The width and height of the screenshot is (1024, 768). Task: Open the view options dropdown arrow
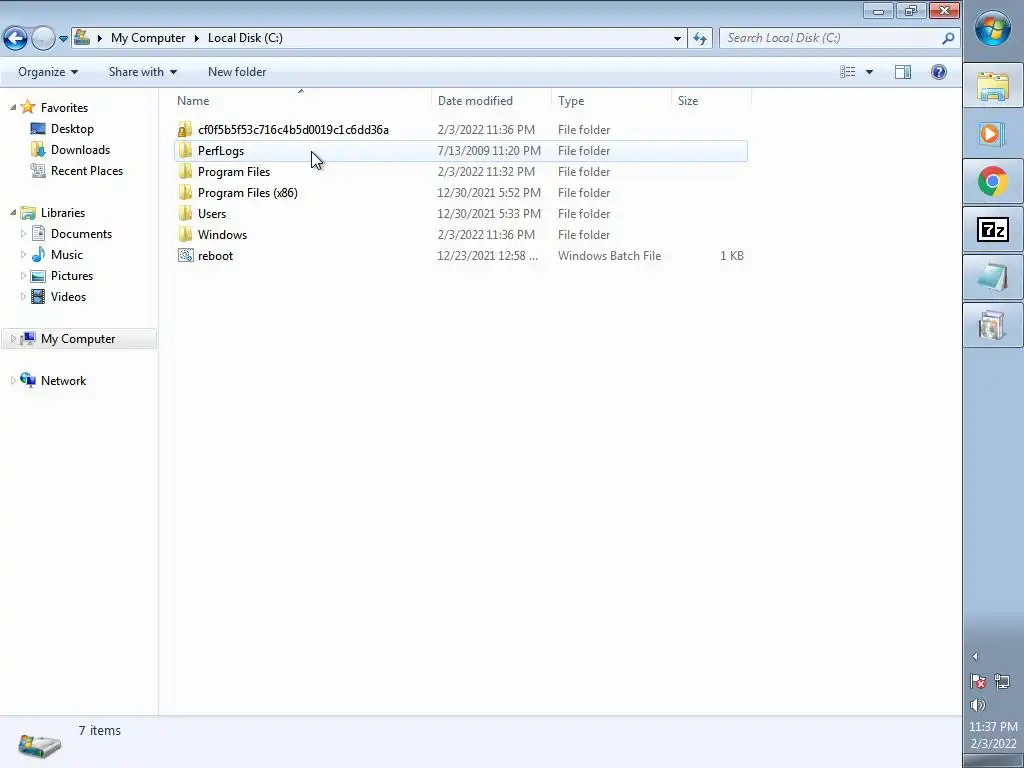click(x=869, y=72)
